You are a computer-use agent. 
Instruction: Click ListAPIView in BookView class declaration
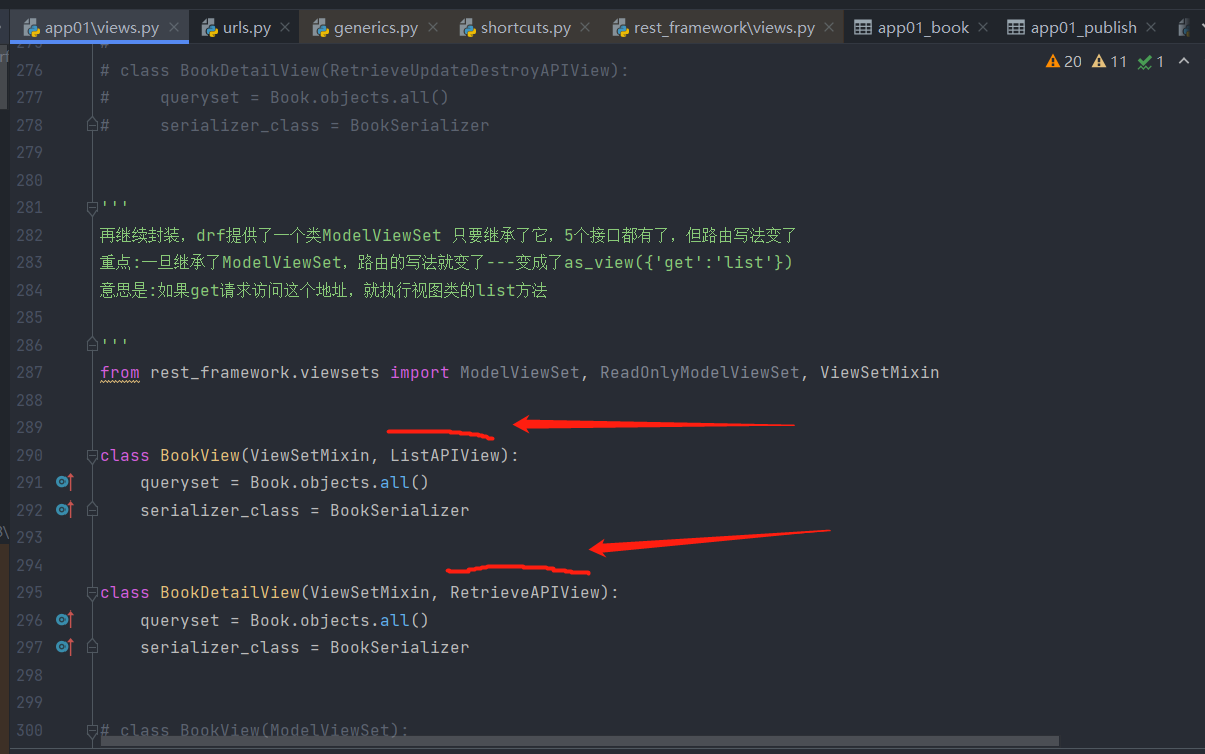445,455
